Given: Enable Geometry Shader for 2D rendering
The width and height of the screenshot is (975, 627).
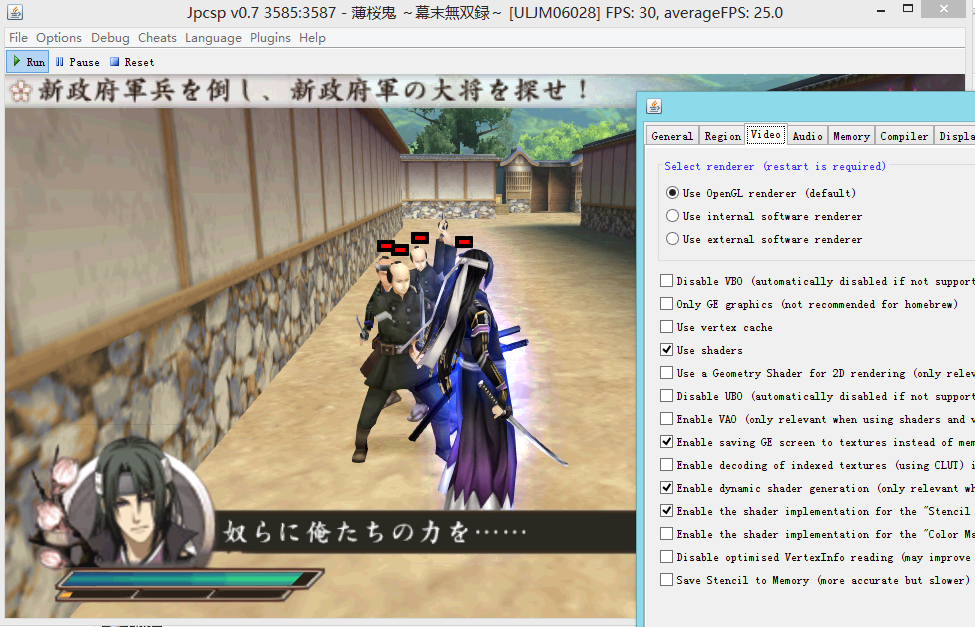Looking at the screenshot, I should click(x=667, y=373).
